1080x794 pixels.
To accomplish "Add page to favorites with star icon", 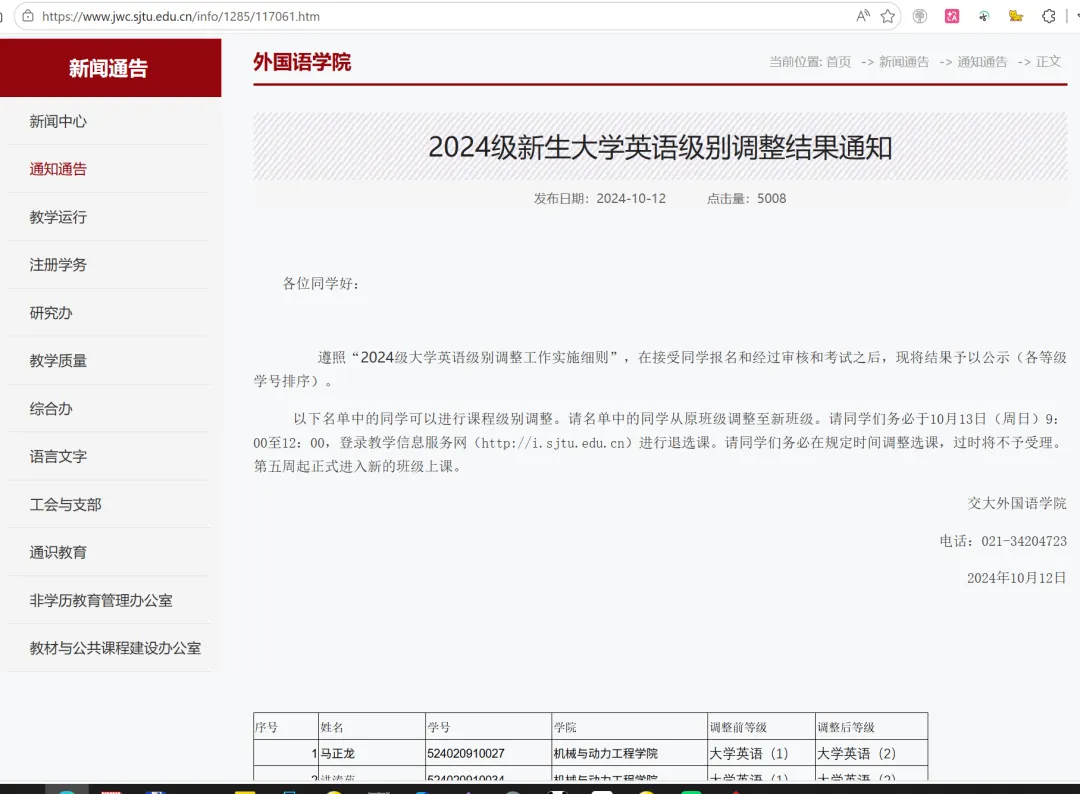I will 888,16.
